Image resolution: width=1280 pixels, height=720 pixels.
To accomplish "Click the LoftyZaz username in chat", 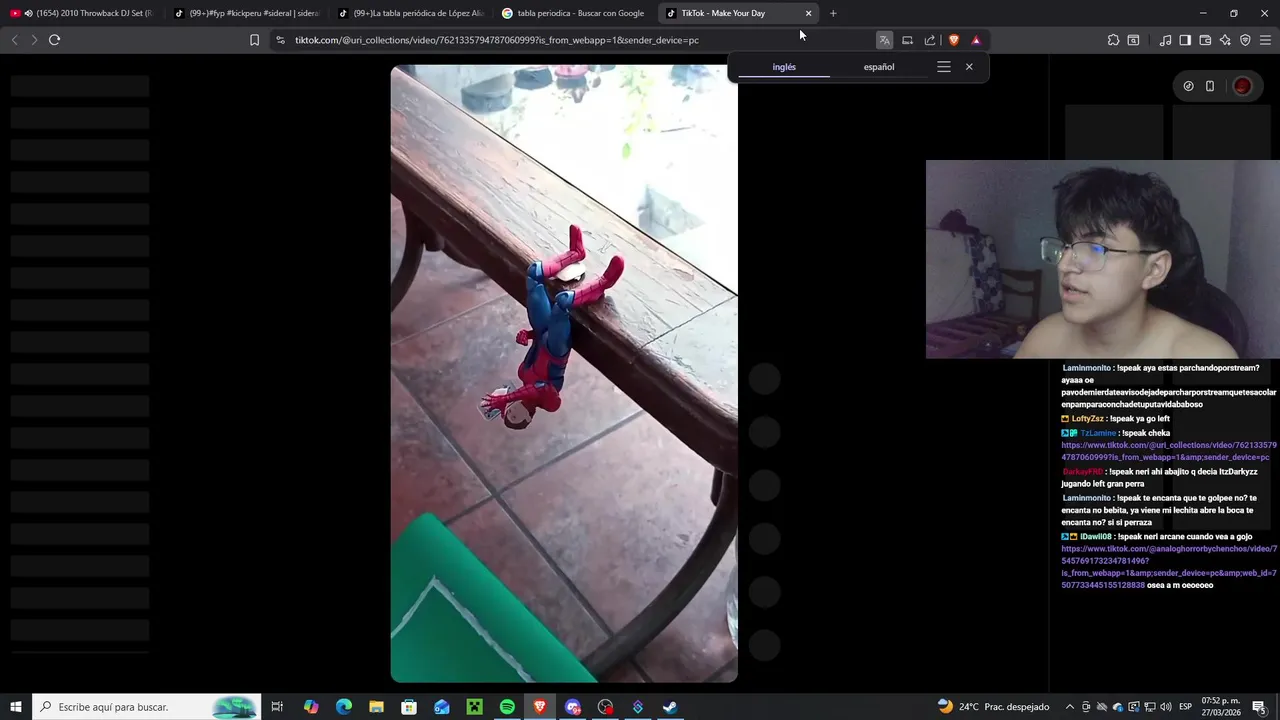I will pos(1088,419).
